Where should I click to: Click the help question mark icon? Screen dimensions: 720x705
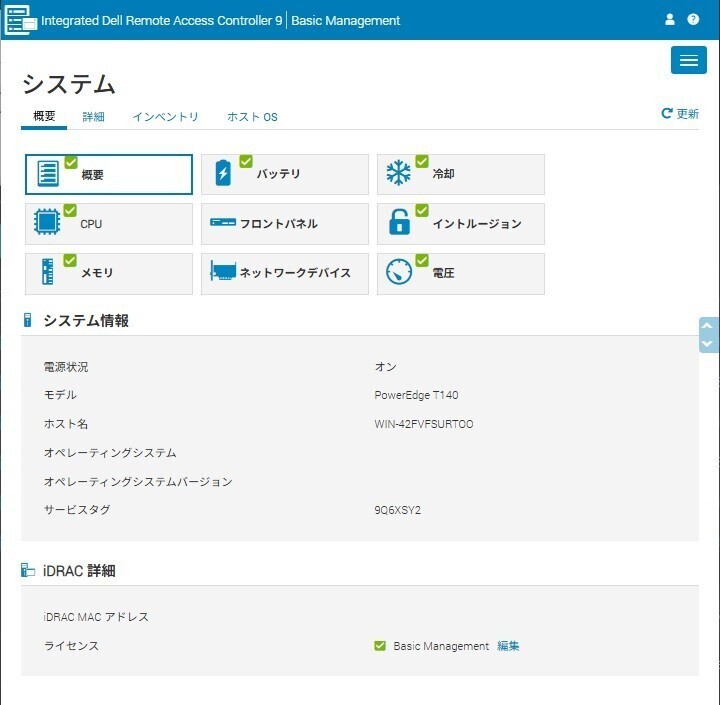click(693, 20)
